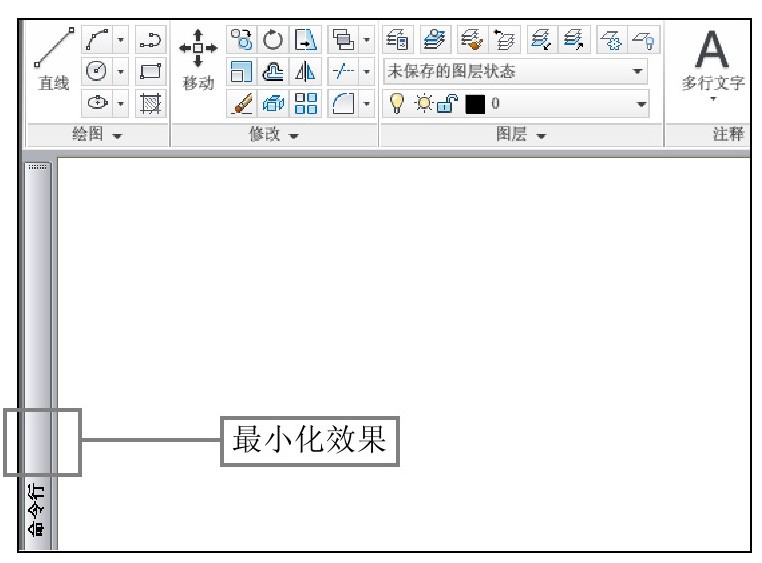Toggle layer on/off lightbulb icon

click(396, 103)
